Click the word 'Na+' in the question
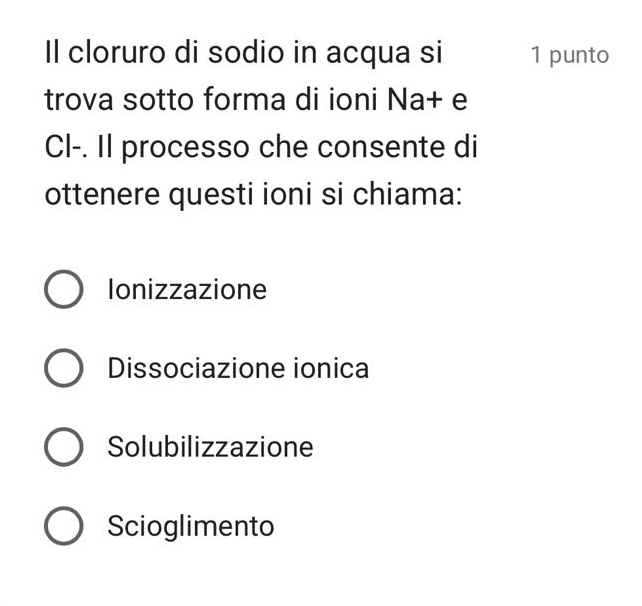Viewport: 642px width, 606px height. pos(415,100)
